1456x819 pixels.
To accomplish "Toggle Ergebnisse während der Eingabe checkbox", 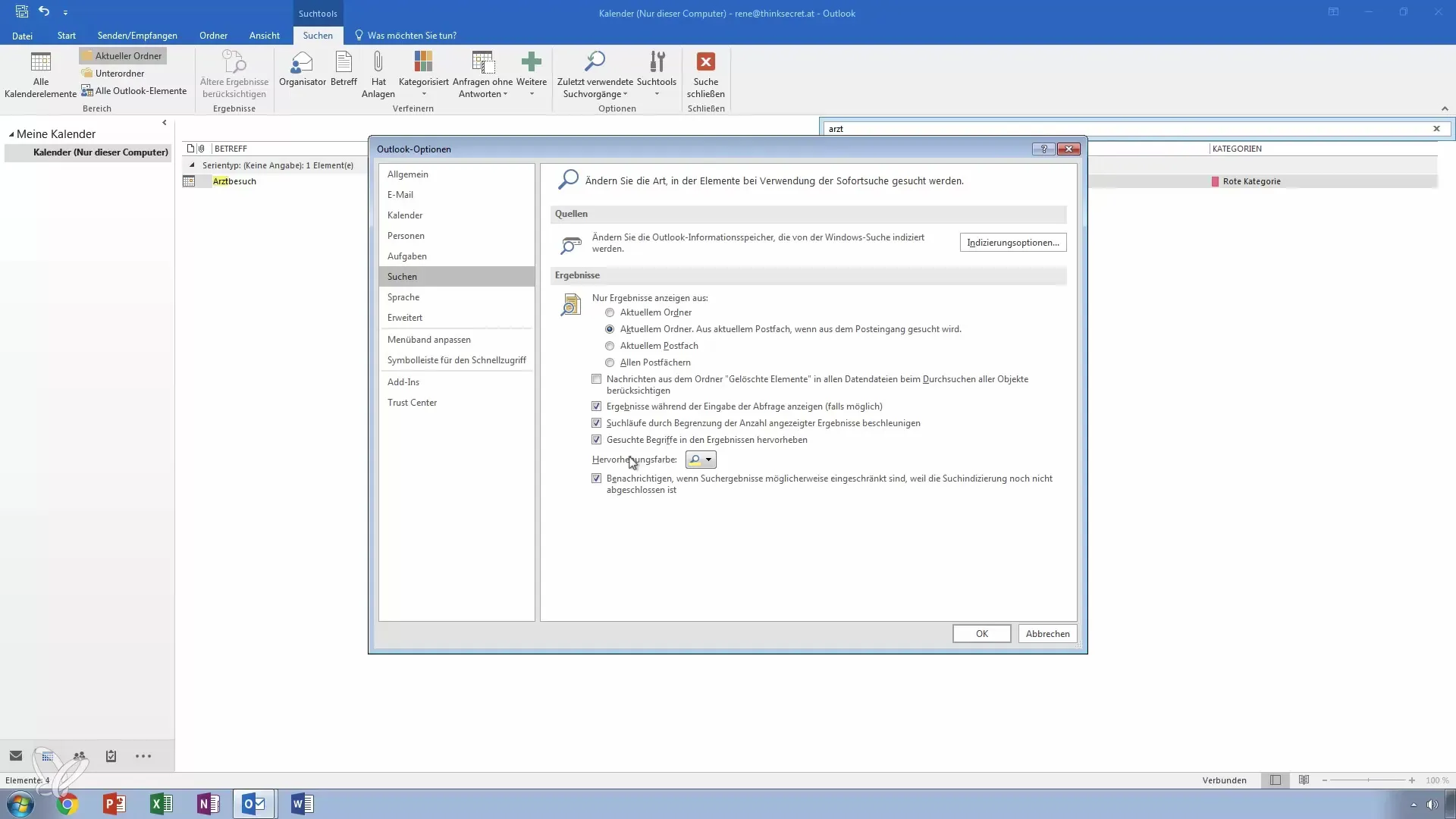I will pyautogui.click(x=597, y=406).
